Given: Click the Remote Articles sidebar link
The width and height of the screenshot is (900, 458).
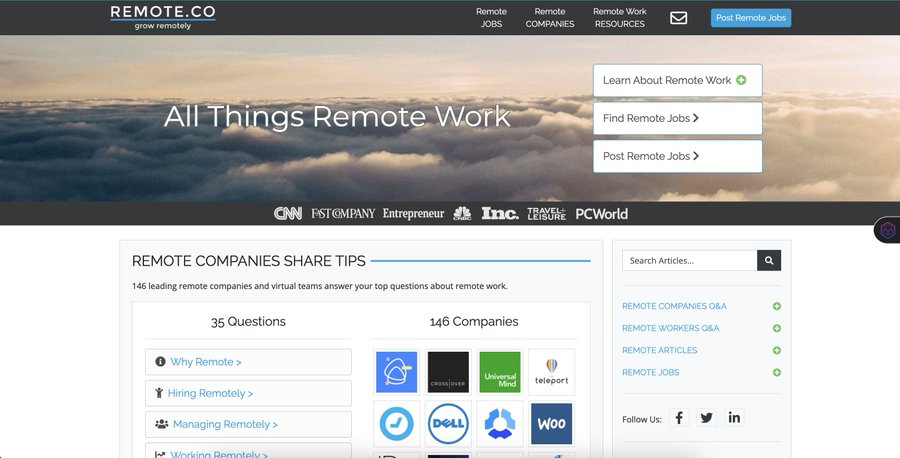Looking at the screenshot, I should click(660, 350).
